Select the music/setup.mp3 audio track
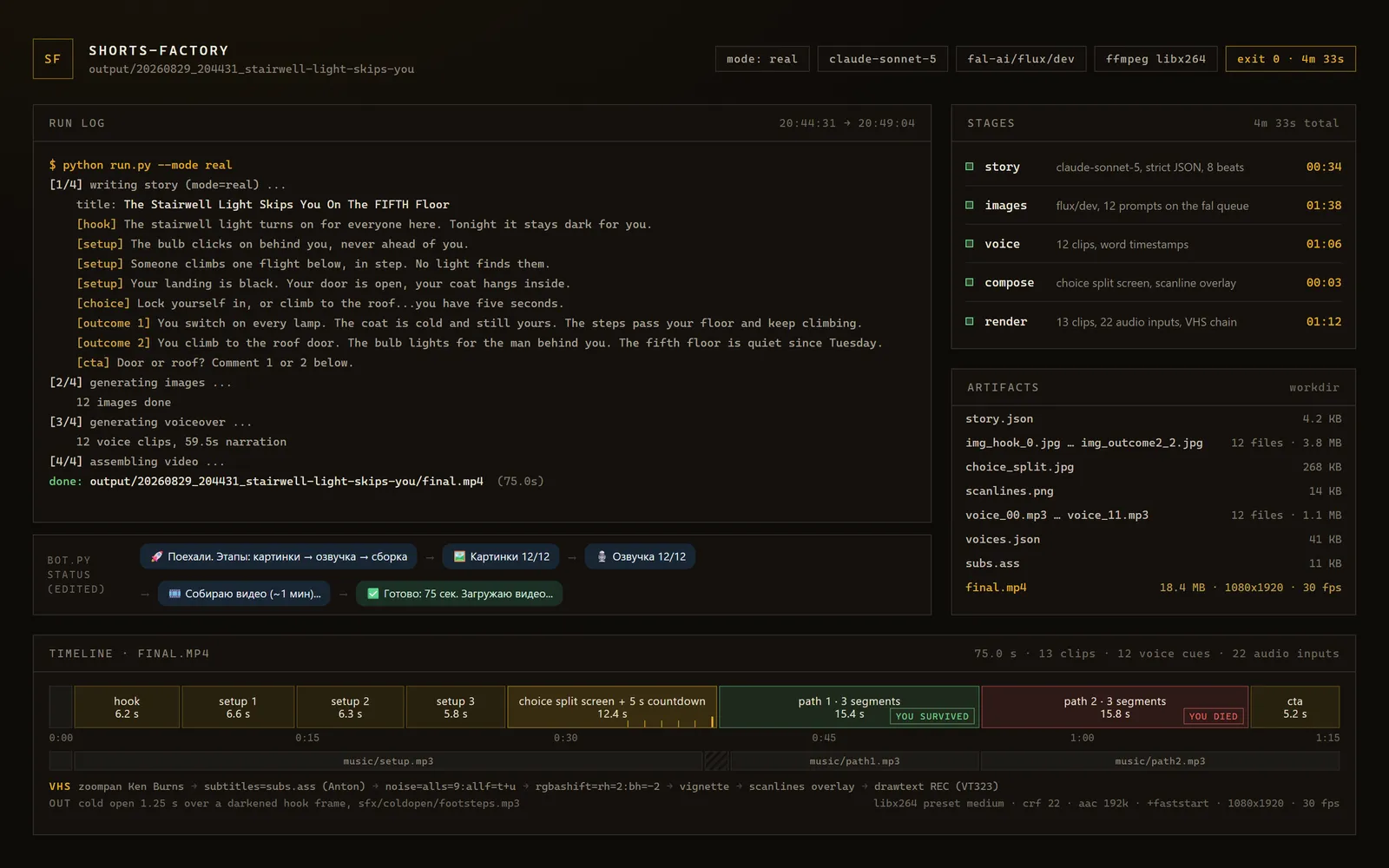1389x868 pixels. [388, 761]
